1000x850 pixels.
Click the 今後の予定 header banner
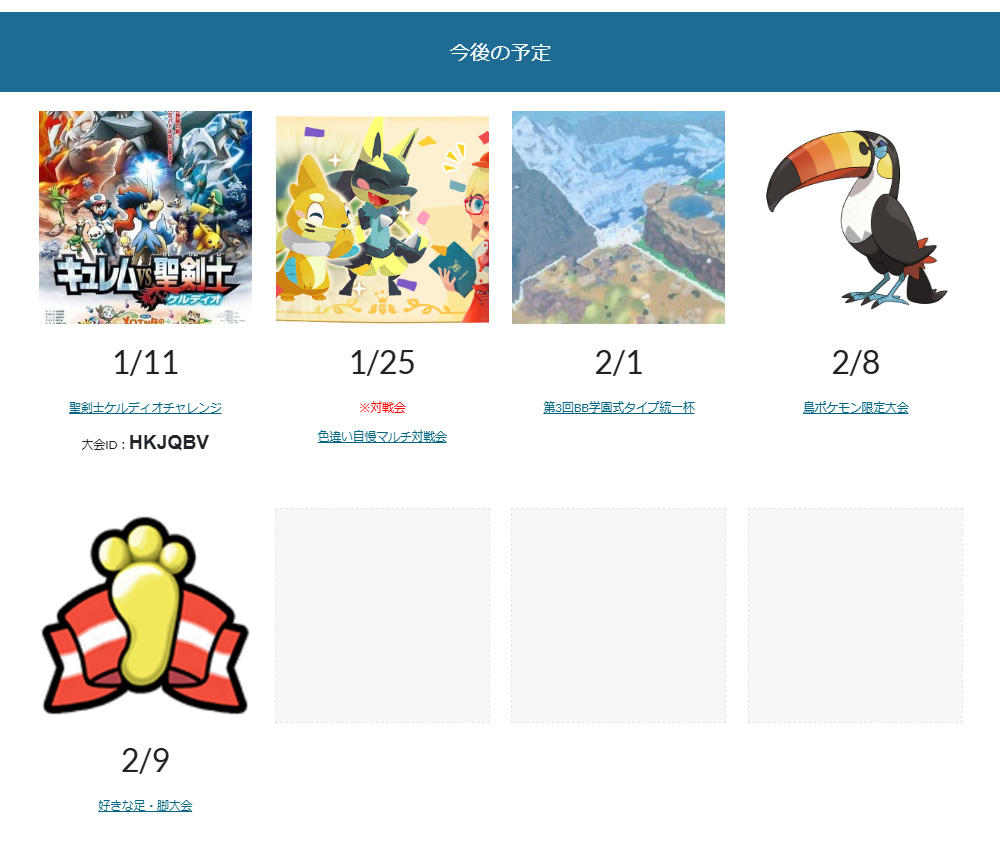[x=500, y=52]
